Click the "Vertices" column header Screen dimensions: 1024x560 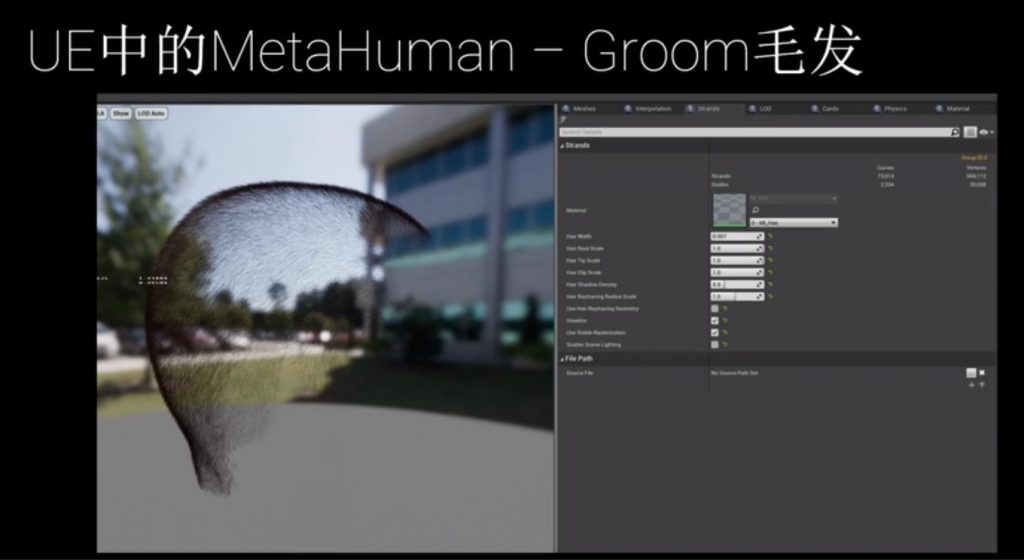tap(976, 168)
